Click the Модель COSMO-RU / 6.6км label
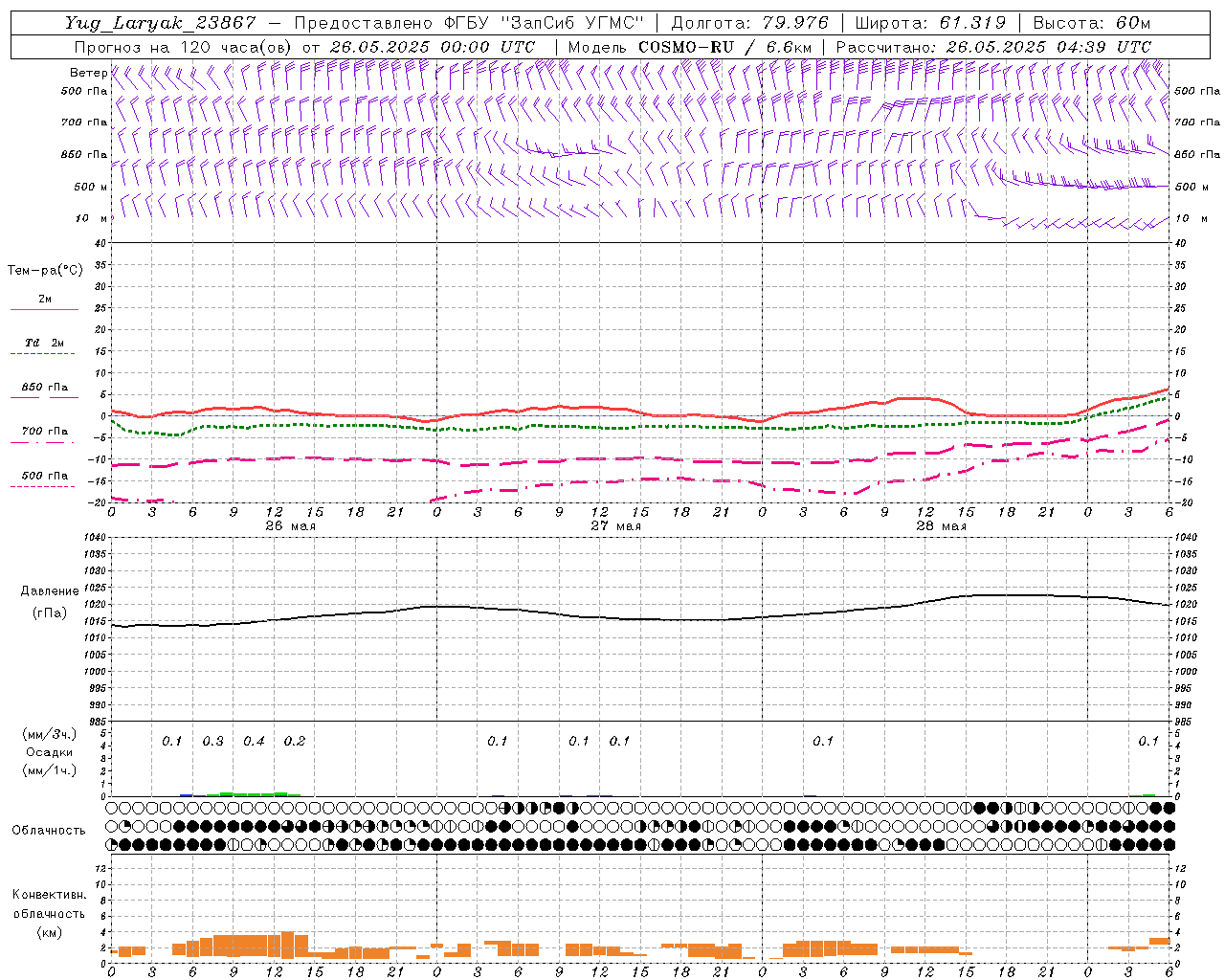The width and height of the screenshot is (1225, 980). [690, 47]
